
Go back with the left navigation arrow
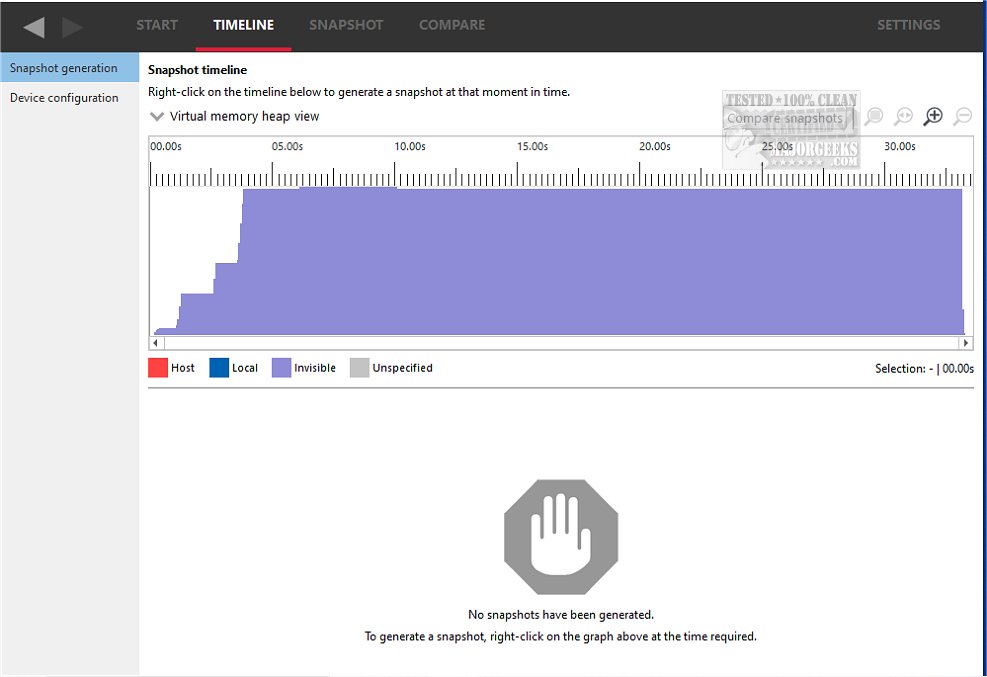click(x=34, y=27)
